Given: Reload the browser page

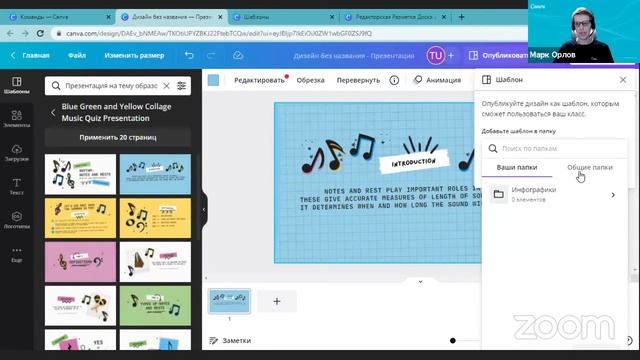Looking at the screenshot, I should [x=40, y=33].
